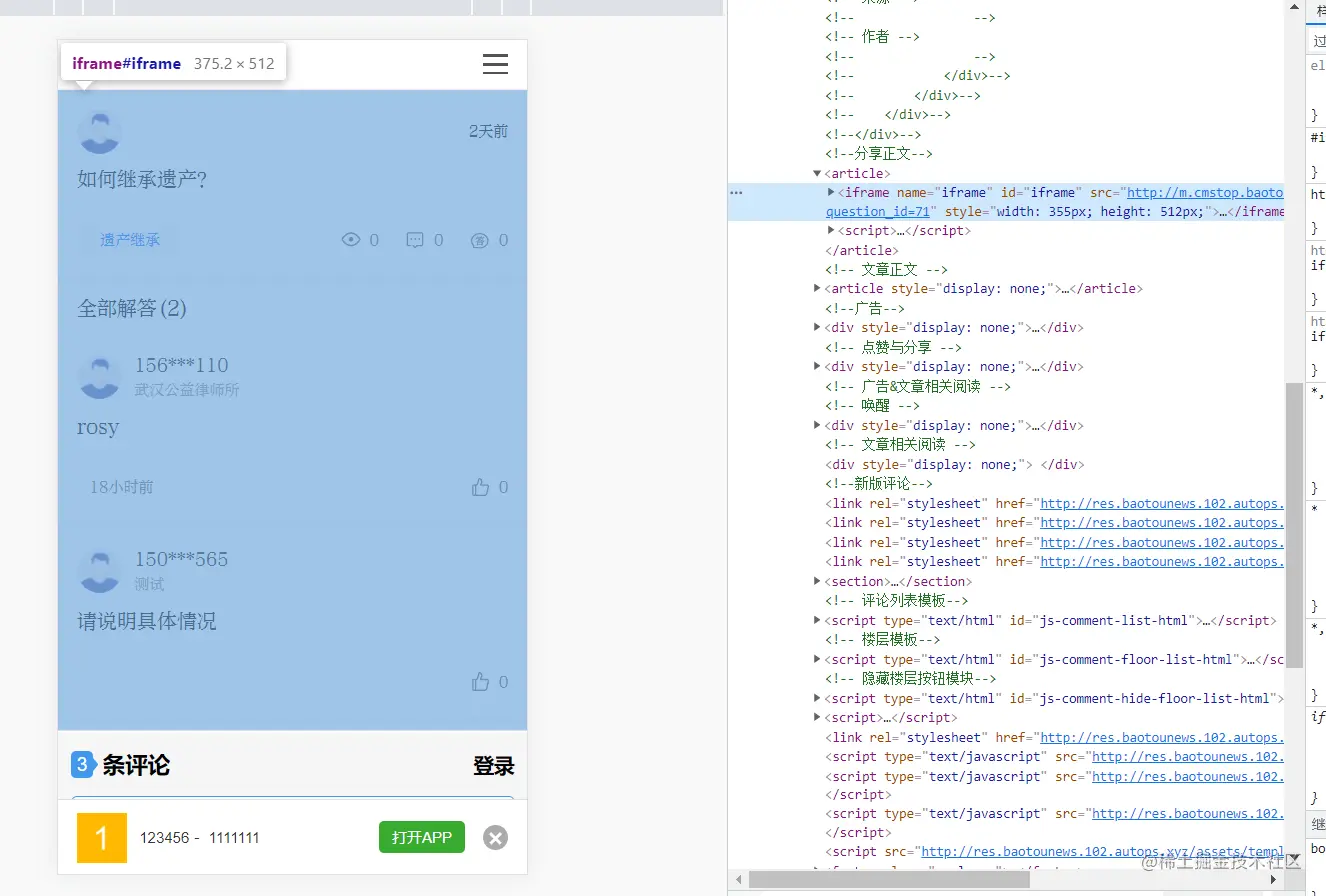The width and height of the screenshot is (1326, 896).
Task: Tap the 遗产继承 tag
Action: (x=129, y=240)
